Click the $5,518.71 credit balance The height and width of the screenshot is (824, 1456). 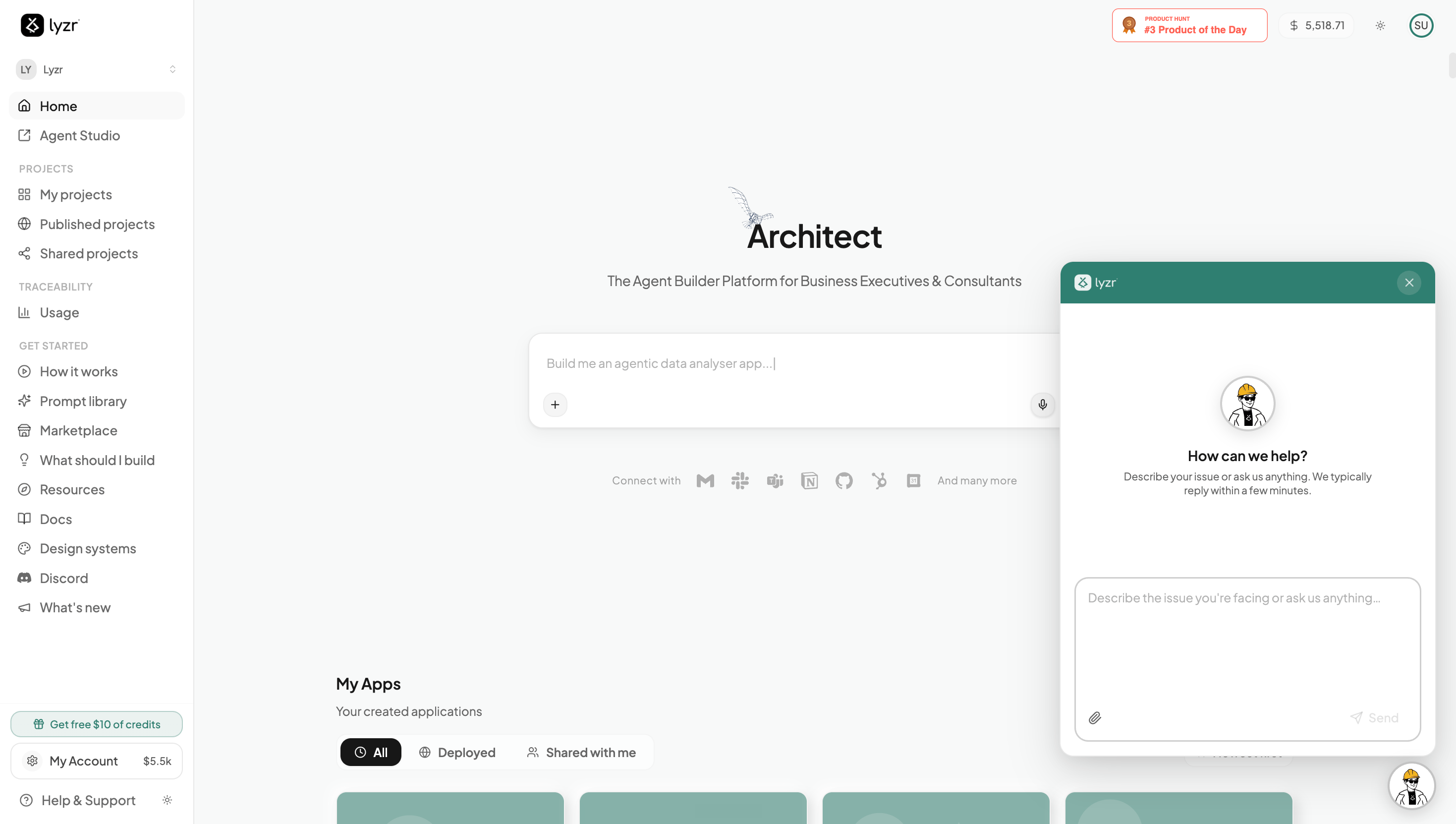coord(1316,25)
